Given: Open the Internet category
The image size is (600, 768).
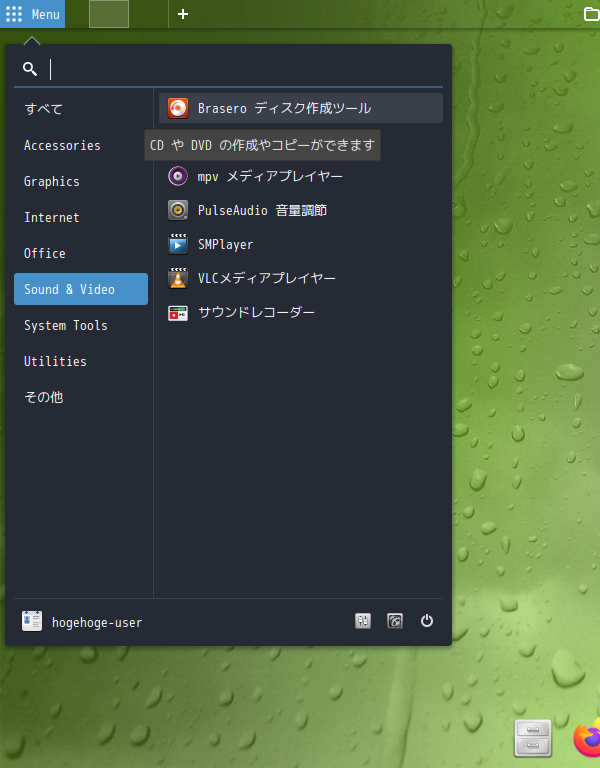Looking at the screenshot, I should (81, 217).
